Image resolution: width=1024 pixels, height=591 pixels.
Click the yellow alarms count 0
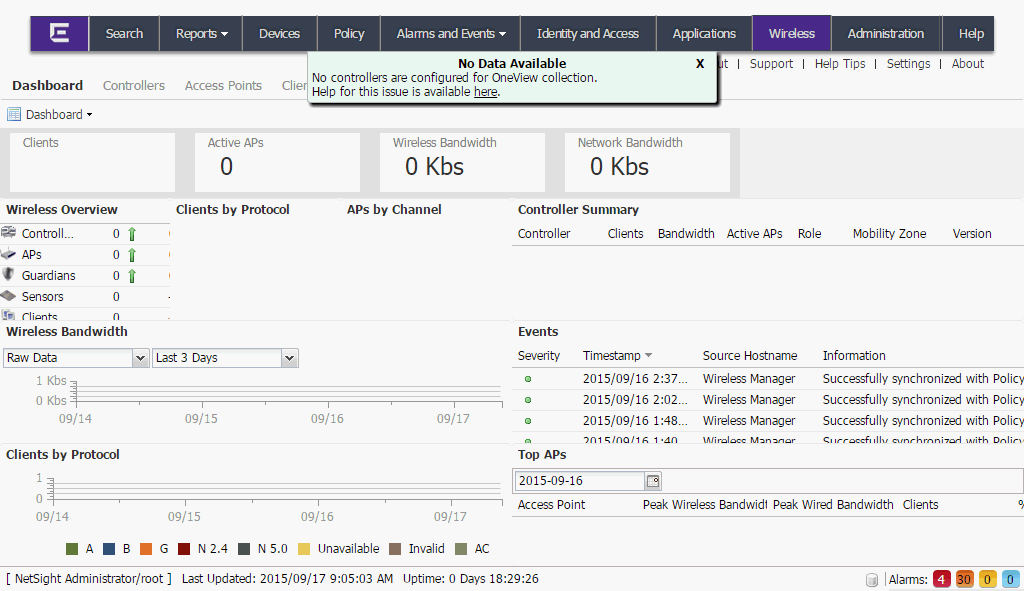pos(987,579)
